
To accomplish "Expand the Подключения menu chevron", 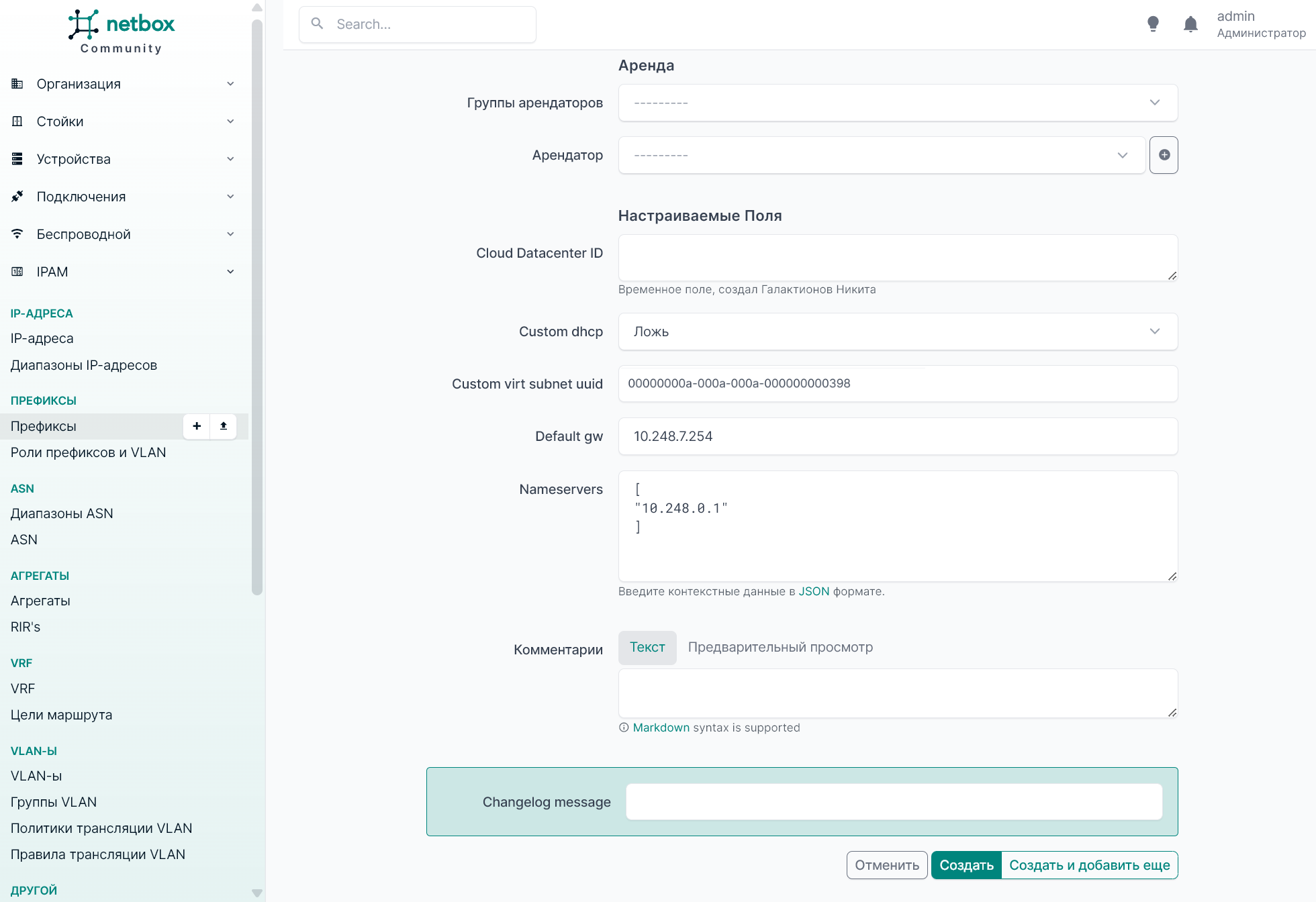I will 230,197.
